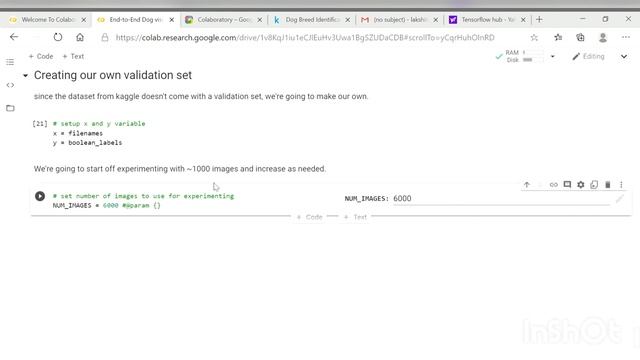Switch to the Welcome To Colab tab
Image resolution: width=640 pixels, height=360 pixels.
coord(47,20)
